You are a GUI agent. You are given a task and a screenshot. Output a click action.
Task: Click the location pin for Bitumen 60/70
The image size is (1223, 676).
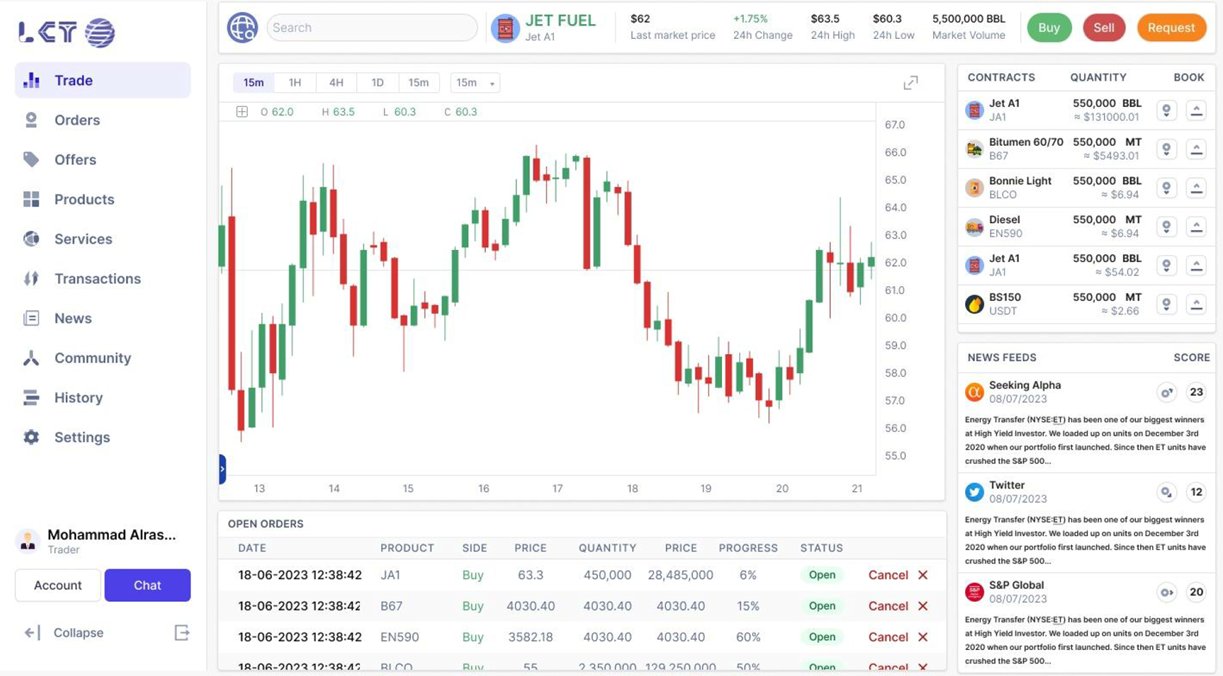1166,149
